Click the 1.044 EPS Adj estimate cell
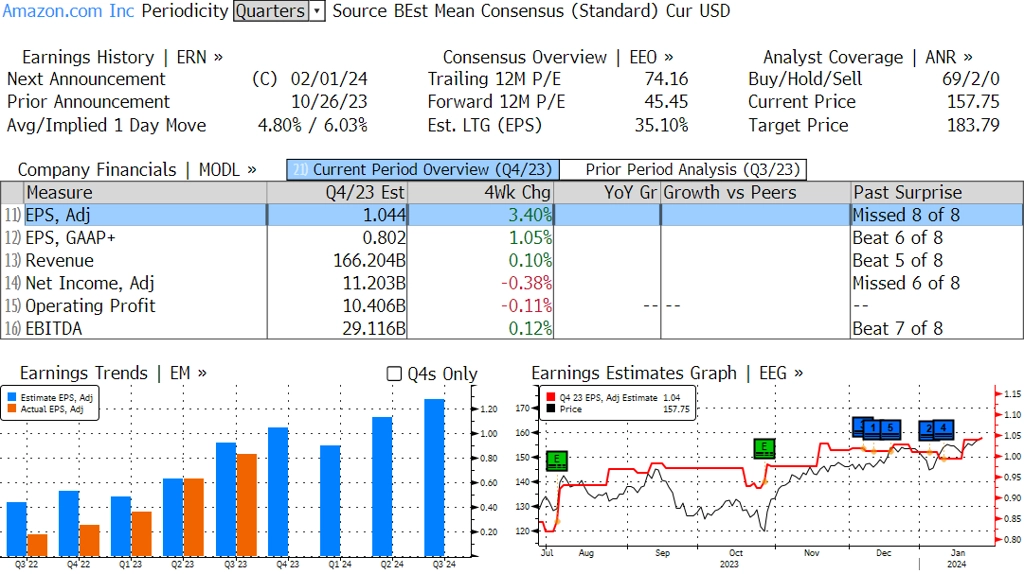Screen dimensions: 1024x574 pyautogui.click(x=337, y=215)
